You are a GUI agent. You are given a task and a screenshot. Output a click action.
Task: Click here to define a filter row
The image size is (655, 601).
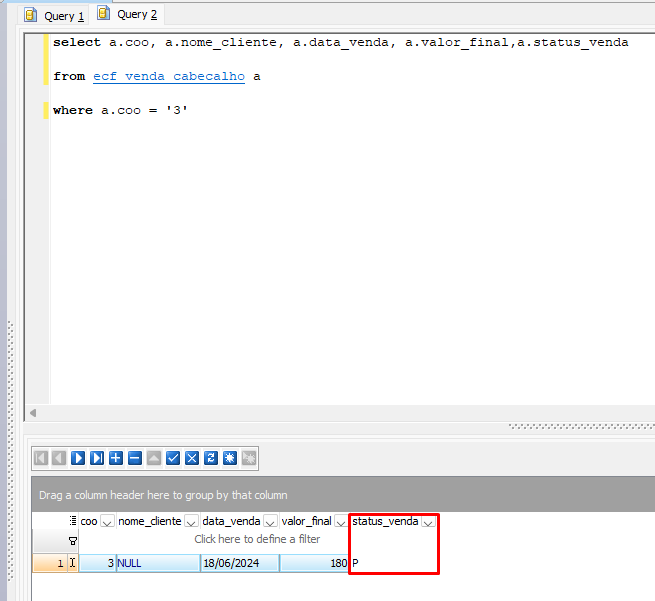click(257, 539)
